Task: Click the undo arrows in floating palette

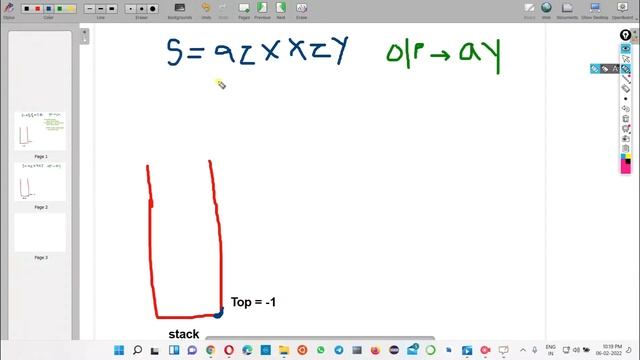Action: 625,109
